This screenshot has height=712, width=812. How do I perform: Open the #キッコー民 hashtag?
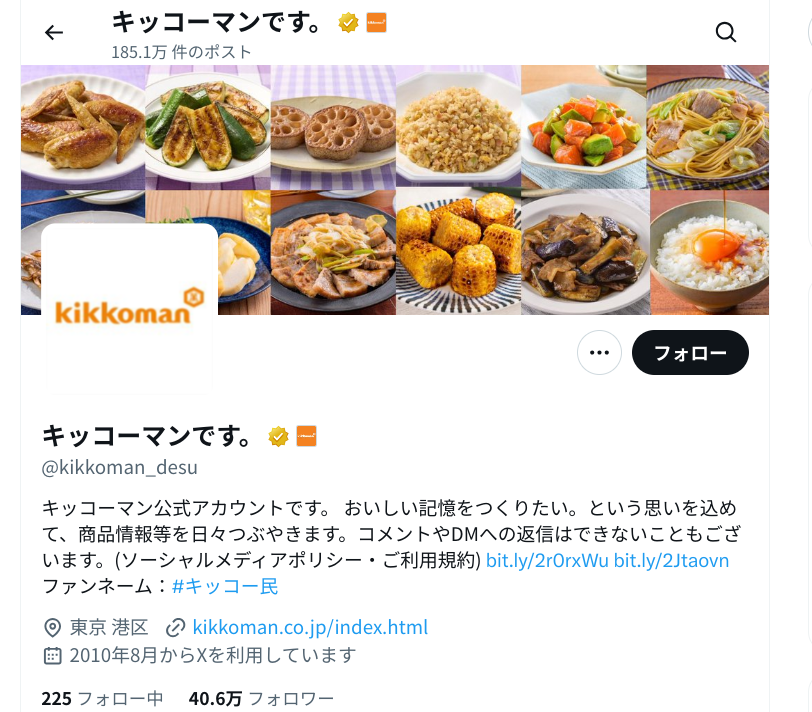click(x=225, y=586)
